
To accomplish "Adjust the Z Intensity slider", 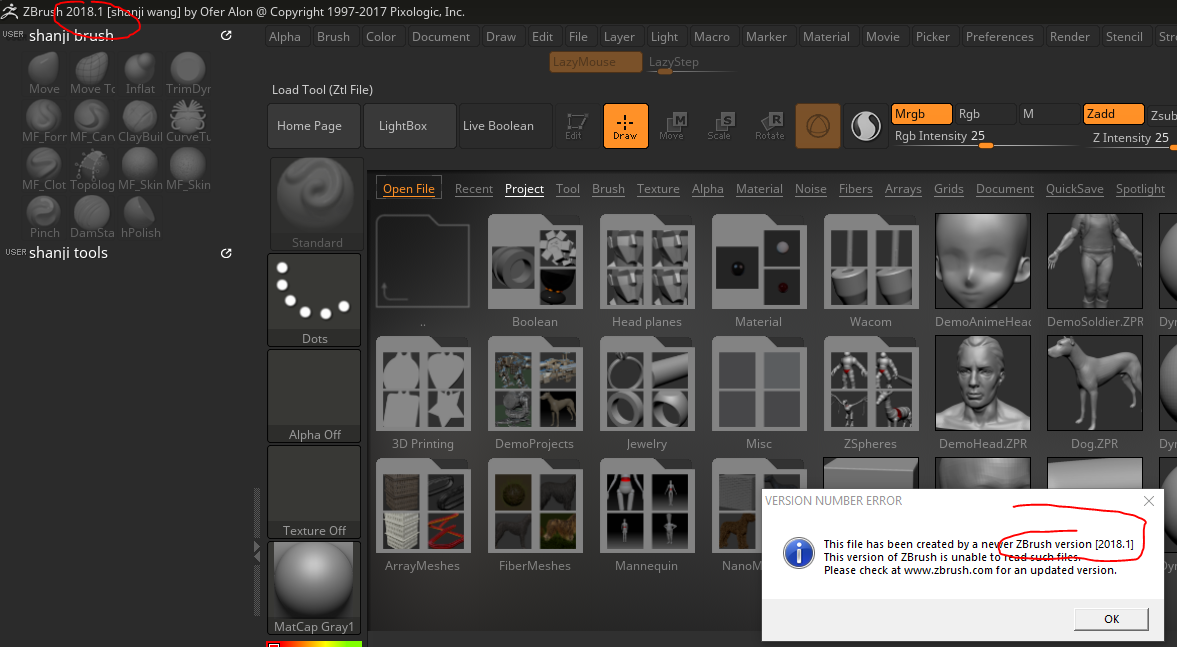I will coord(1130,138).
